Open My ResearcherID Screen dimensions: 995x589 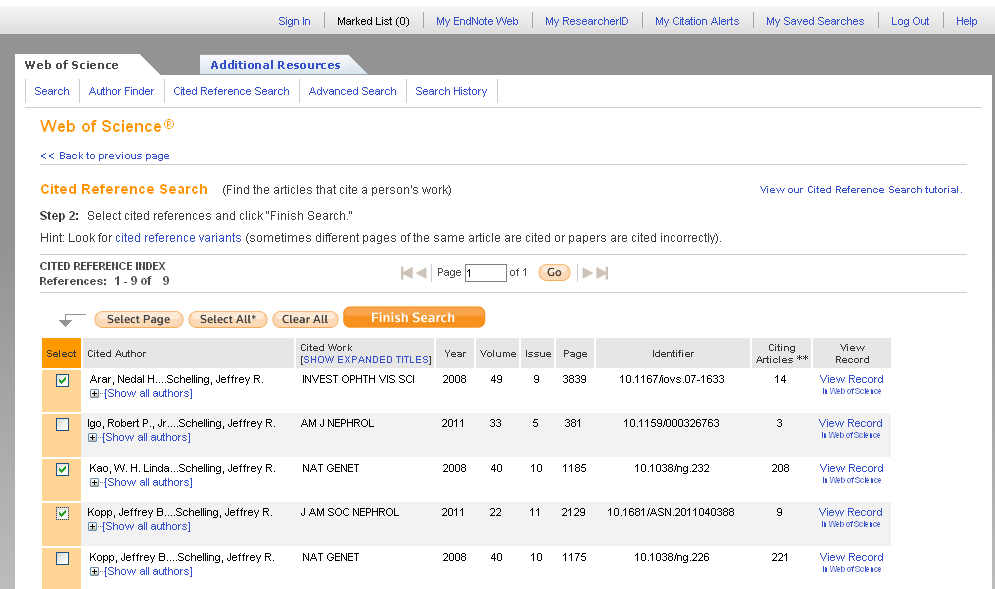pyautogui.click(x=586, y=21)
